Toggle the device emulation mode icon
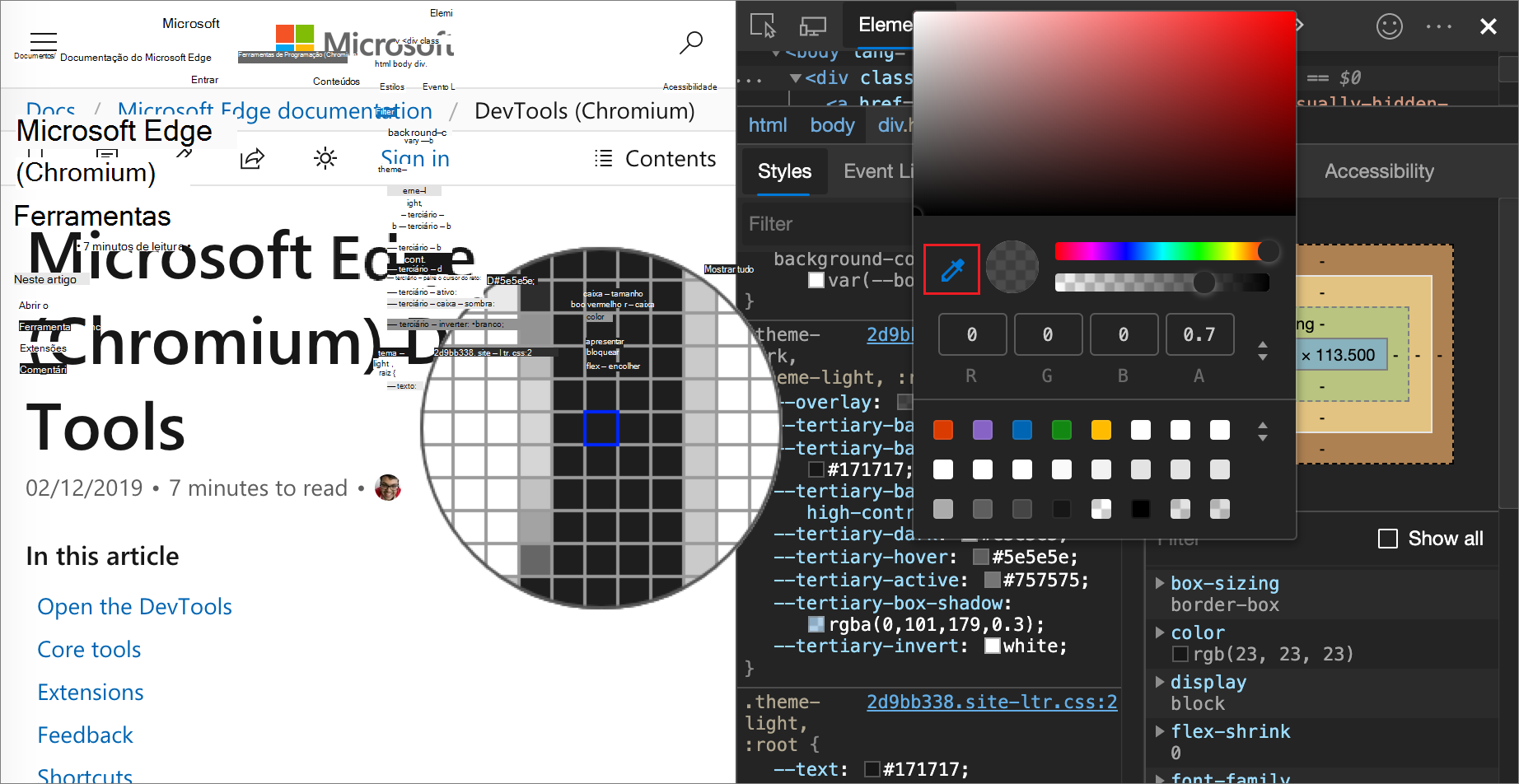The height and width of the screenshot is (784, 1519). point(812,25)
